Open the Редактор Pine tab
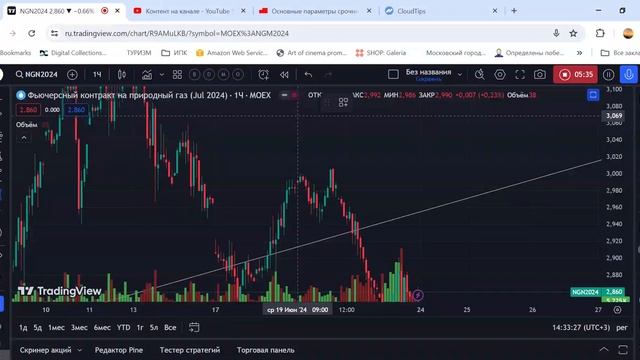Screen dimensions: 640x360 coord(119,350)
